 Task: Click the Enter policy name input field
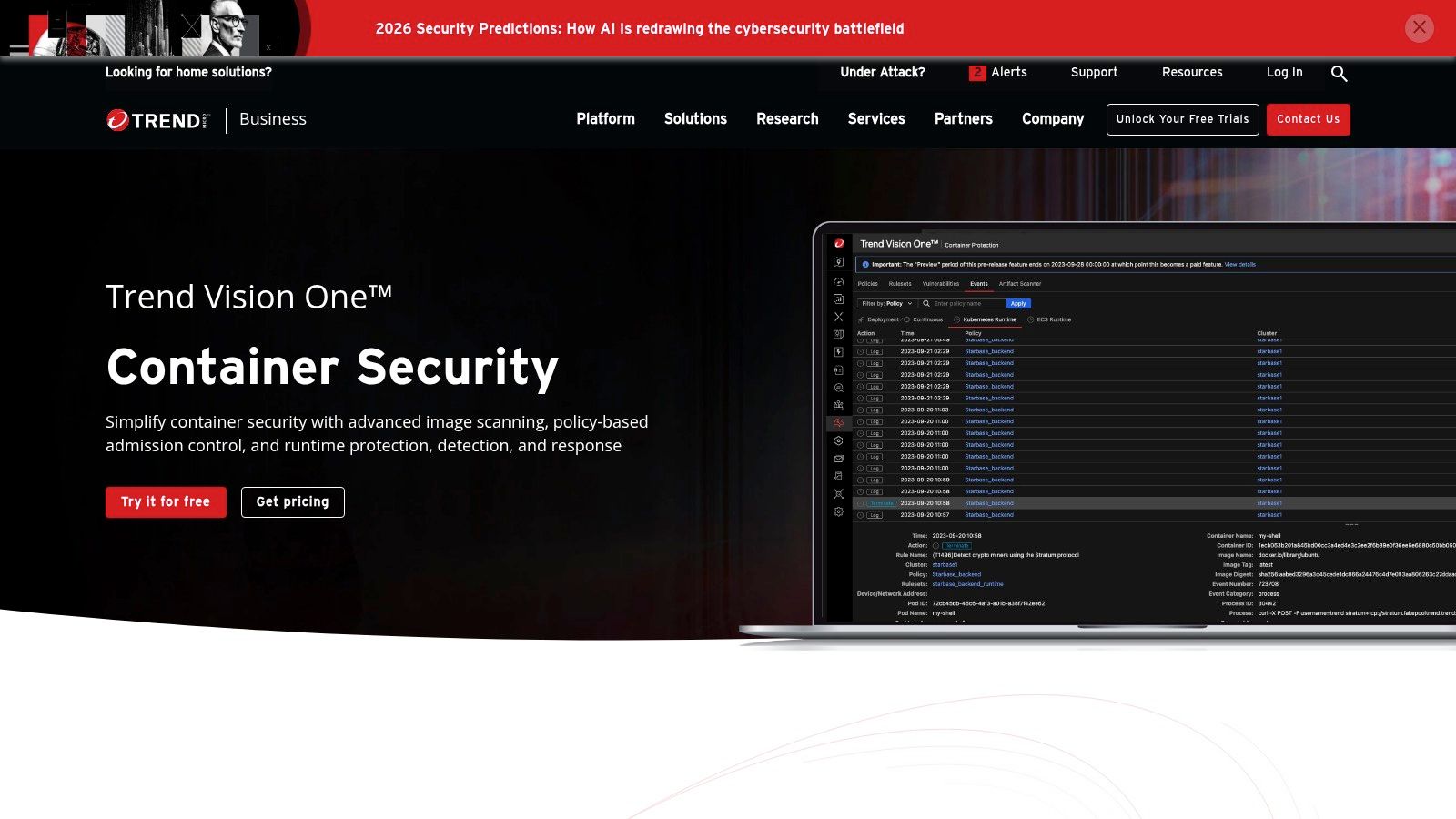coord(960,303)
